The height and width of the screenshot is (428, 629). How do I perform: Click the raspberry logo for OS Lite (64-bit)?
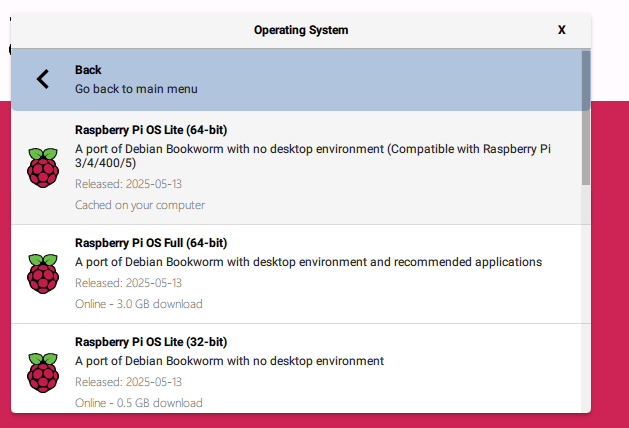(x=42, y=168)
